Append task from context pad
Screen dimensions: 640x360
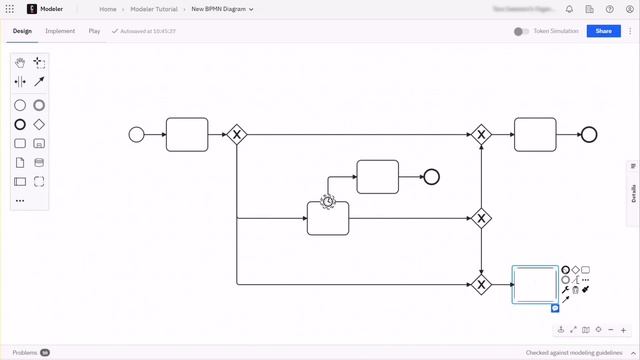(586, 270)
